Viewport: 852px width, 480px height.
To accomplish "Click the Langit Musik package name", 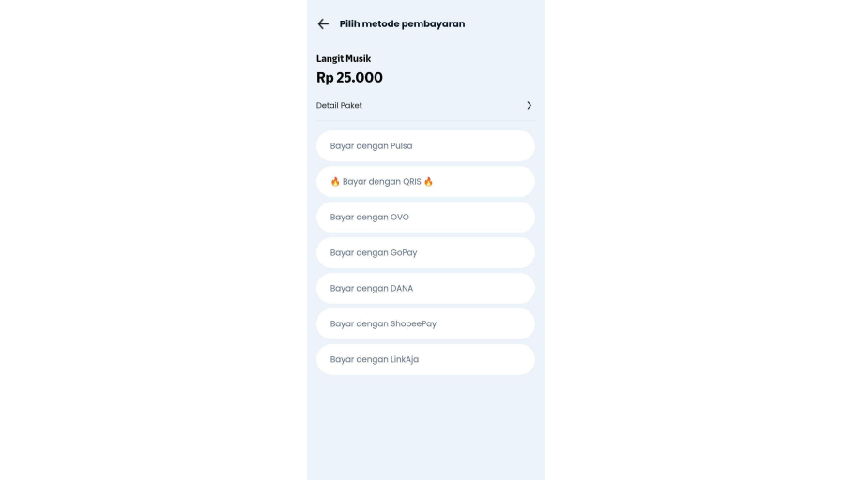I will click(x=343, y=59).
